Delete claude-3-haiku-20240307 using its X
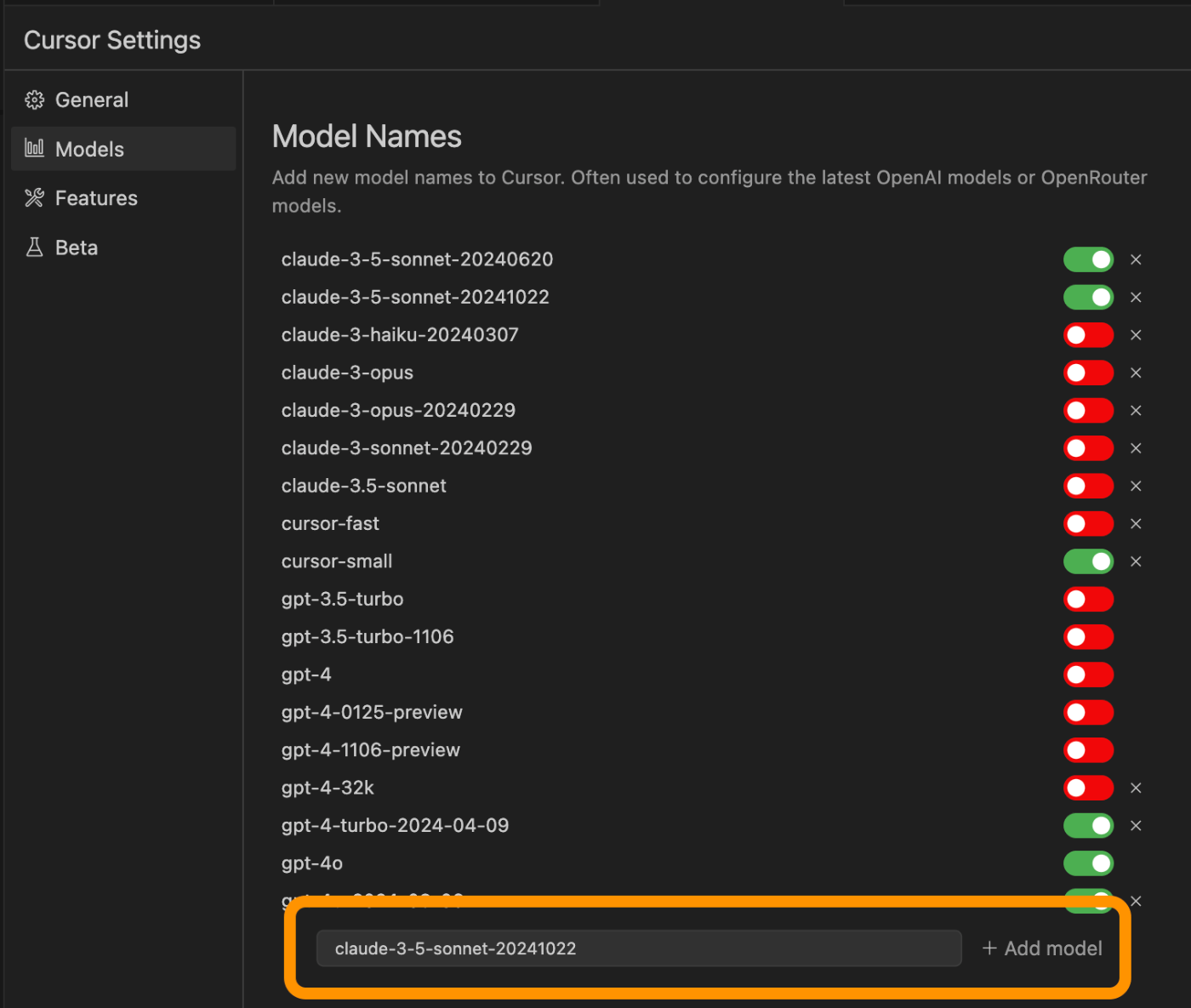This screenshot has width=1191, height=1008. point(1136,335)
